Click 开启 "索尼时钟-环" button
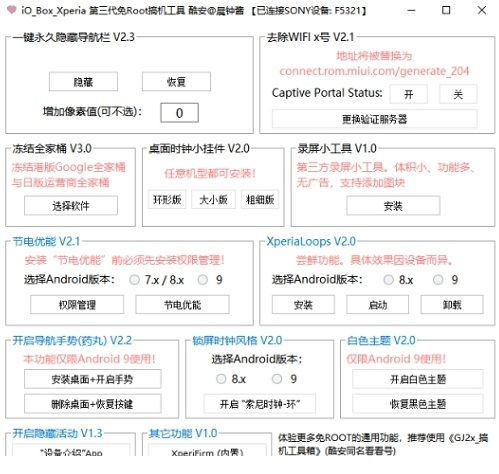 pos(260,404)
